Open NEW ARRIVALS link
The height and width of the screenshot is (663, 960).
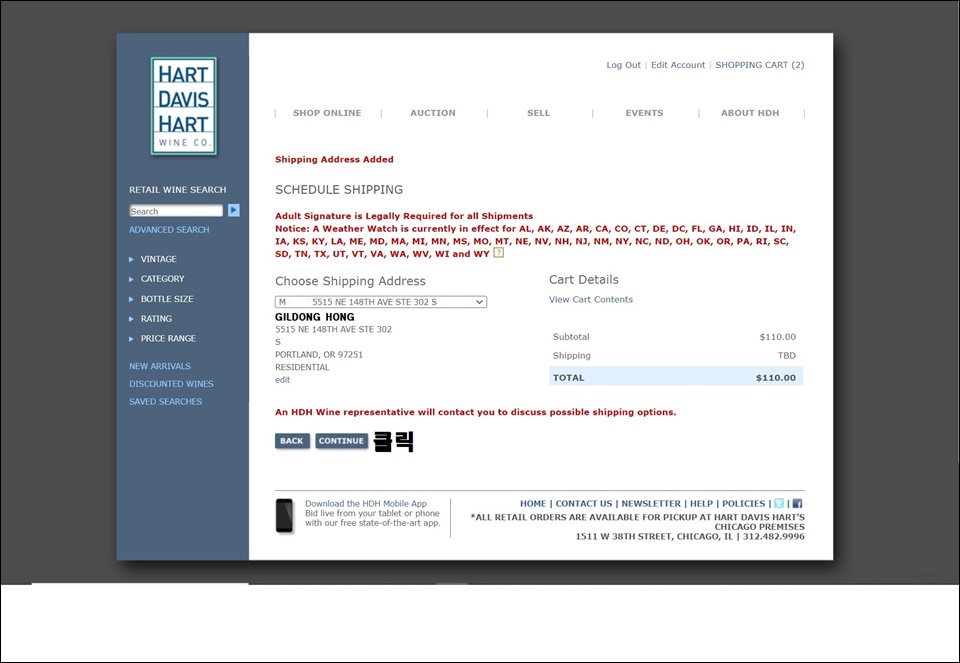160,366
